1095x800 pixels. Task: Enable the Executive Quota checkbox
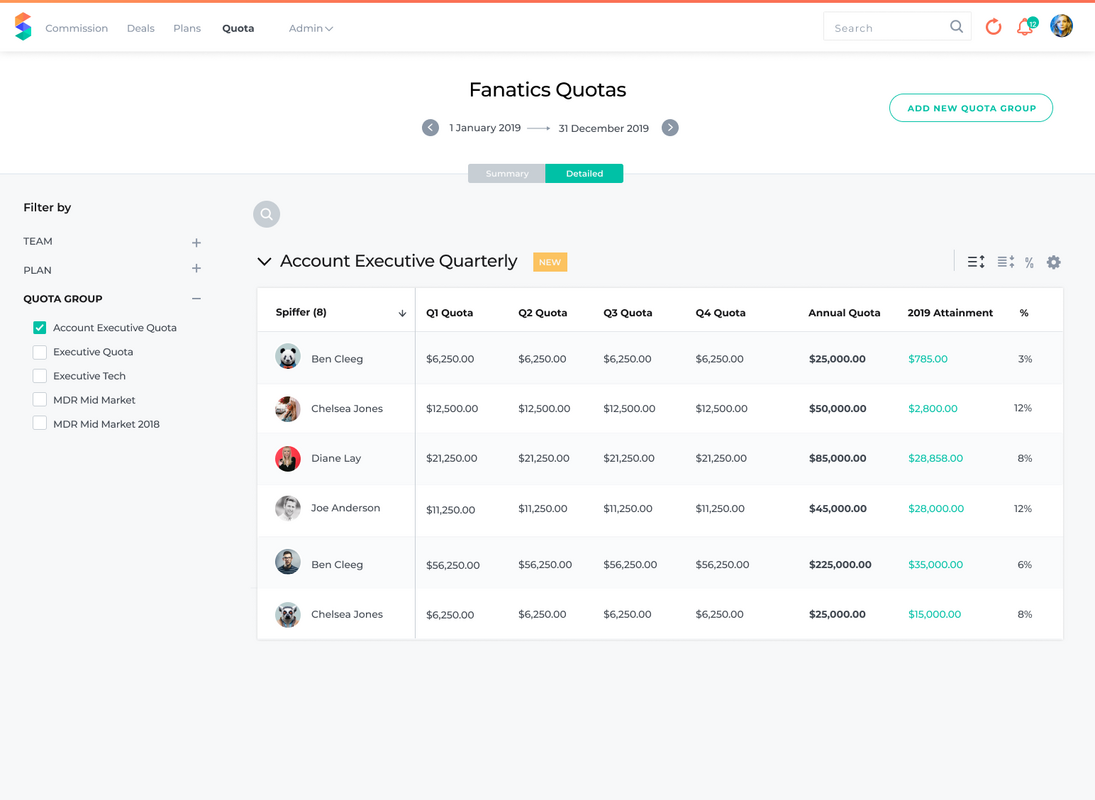pos(38,351)
